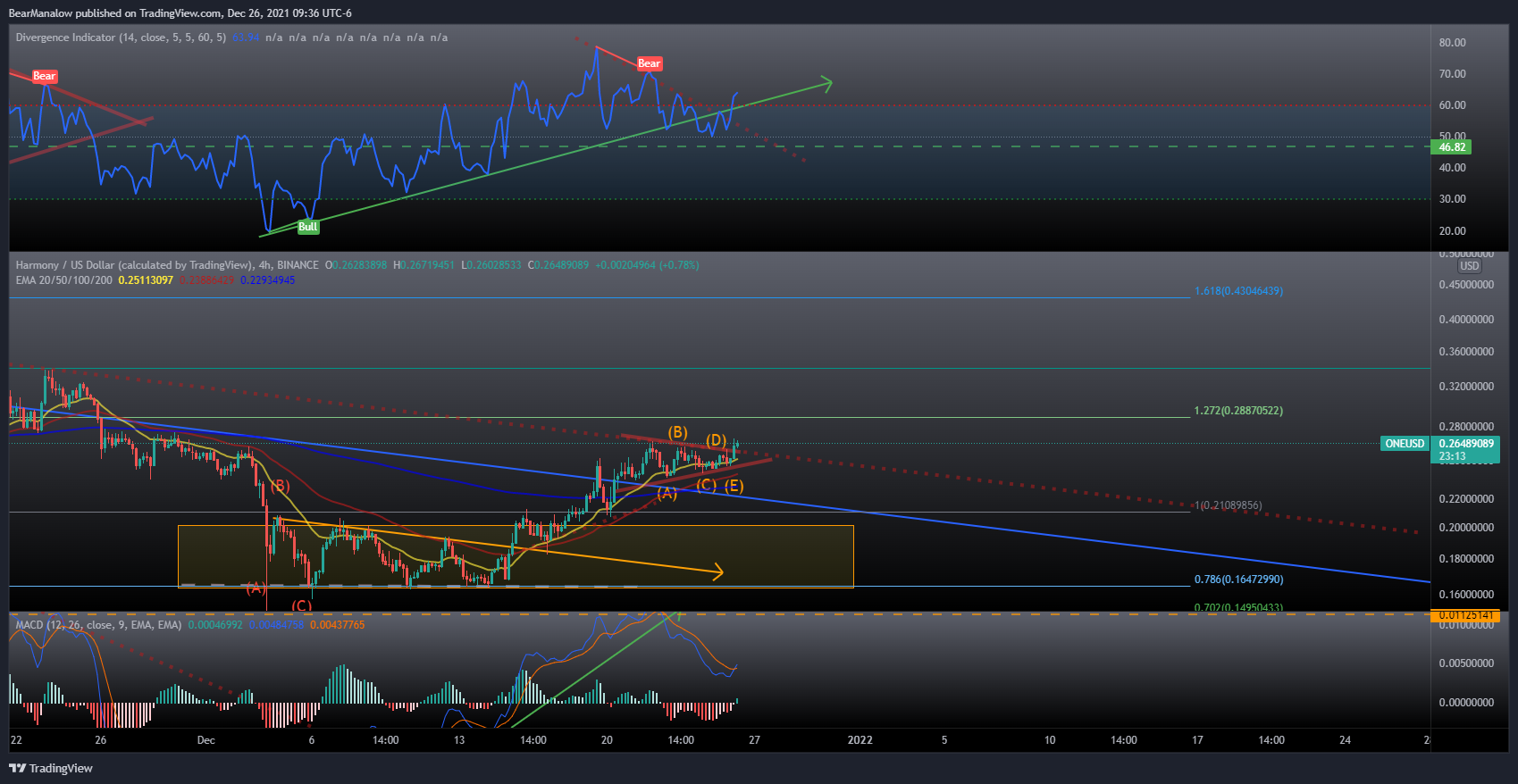Select the Bear label at the left edge
This screenshot has width=1518, height=784.
click(x=45, y=76)
